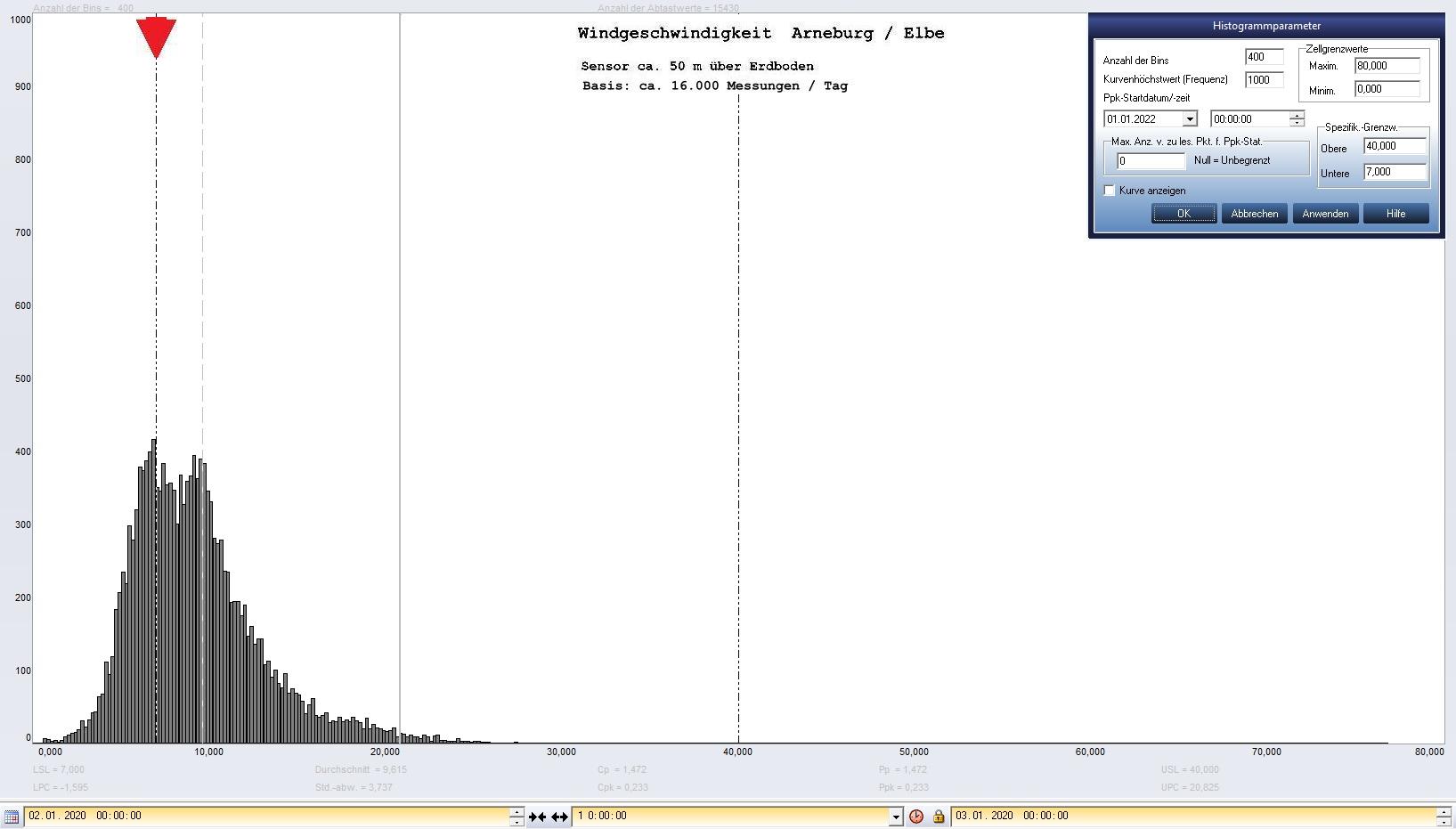Focus the Untere Spezifik.-Grenzw. field
Viewport: 1456px width, 829px height.
point(1395,172)
